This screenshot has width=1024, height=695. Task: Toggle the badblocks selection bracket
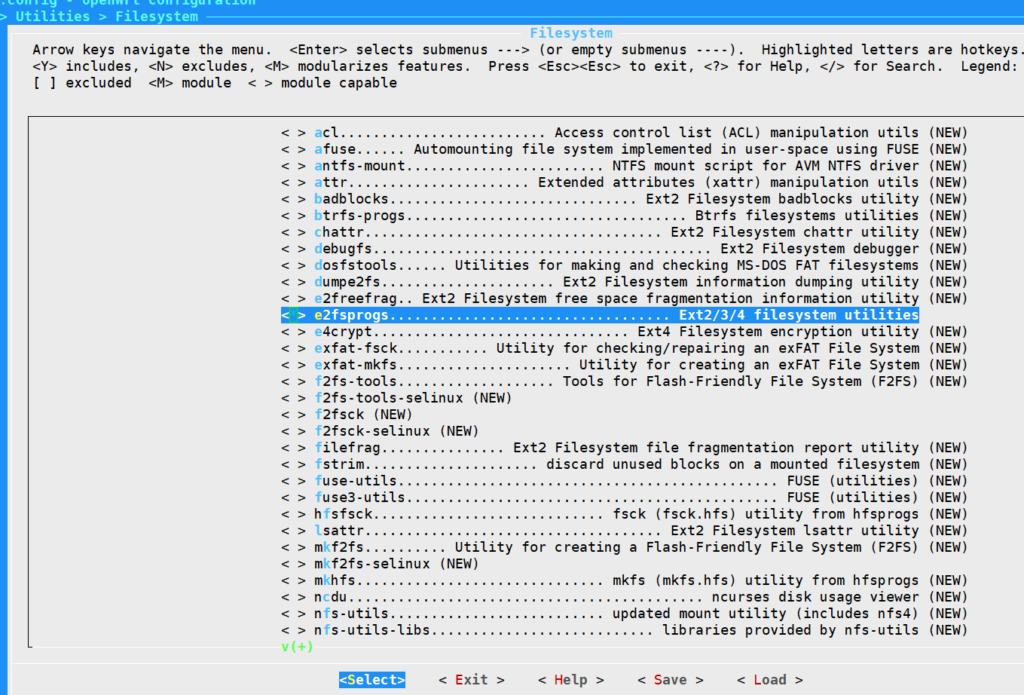[x=293, y=199]
